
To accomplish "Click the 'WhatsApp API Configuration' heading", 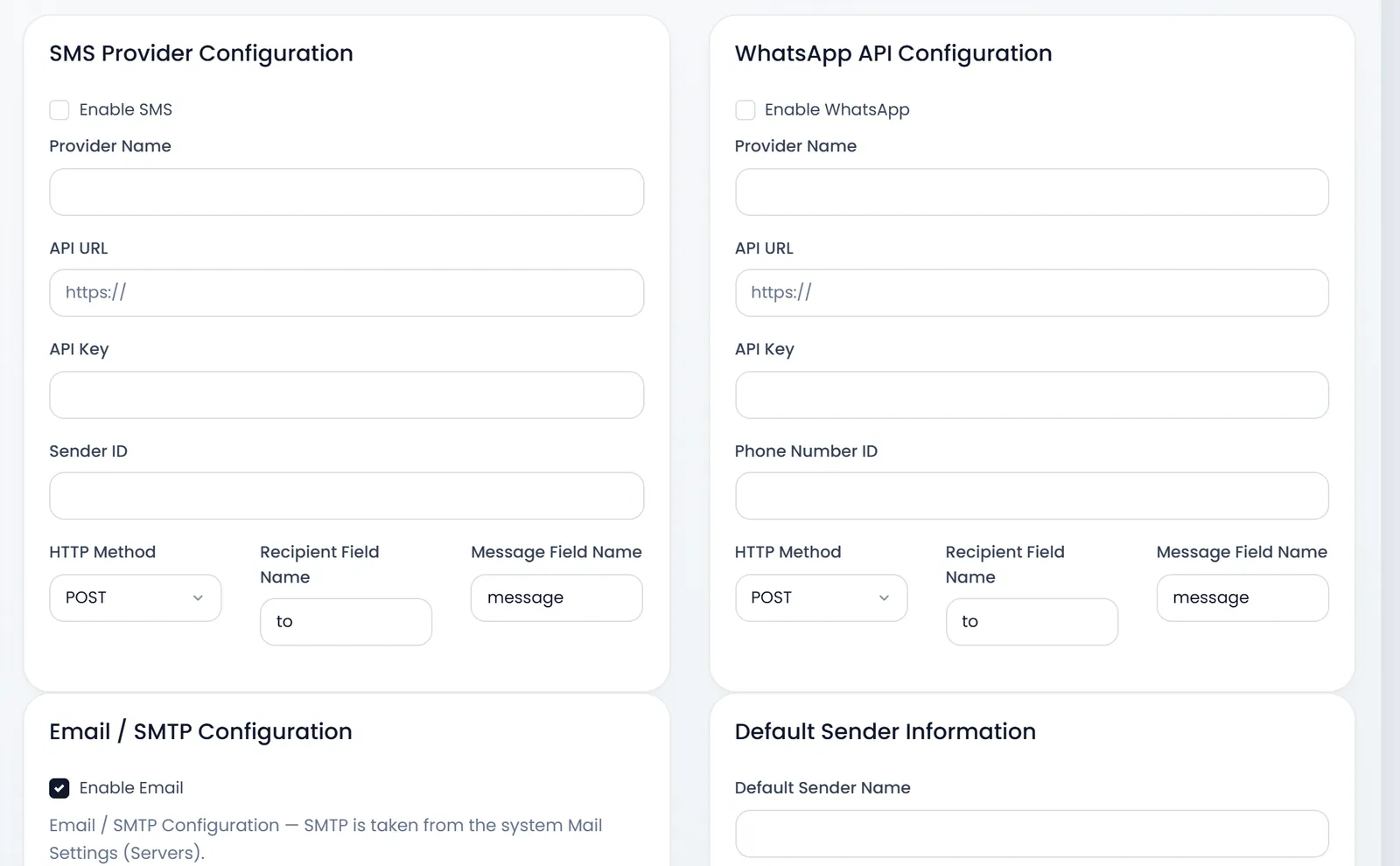I will coord(893,53).
